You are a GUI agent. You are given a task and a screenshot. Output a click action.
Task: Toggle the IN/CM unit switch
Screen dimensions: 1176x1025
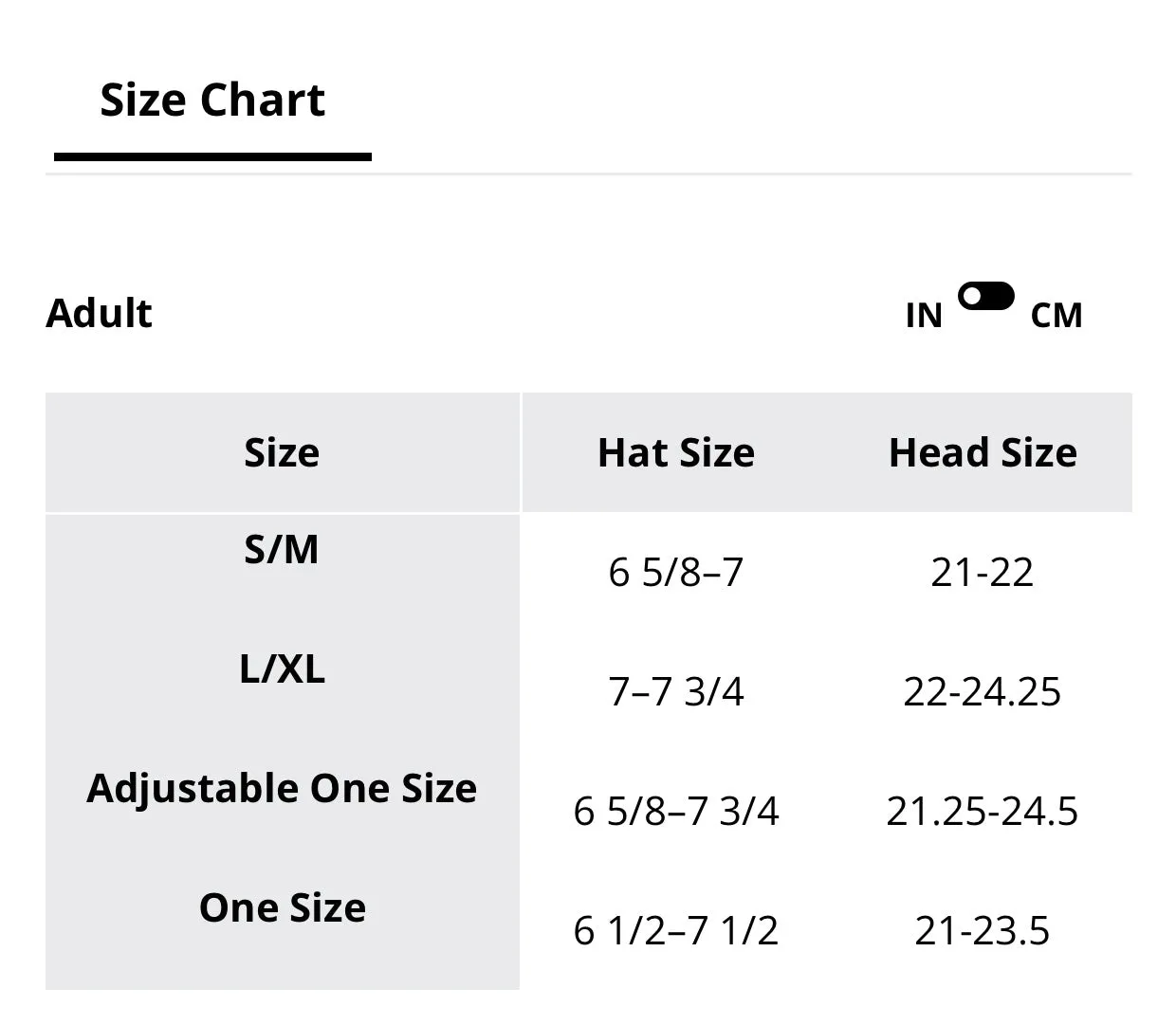pos(986,297)
